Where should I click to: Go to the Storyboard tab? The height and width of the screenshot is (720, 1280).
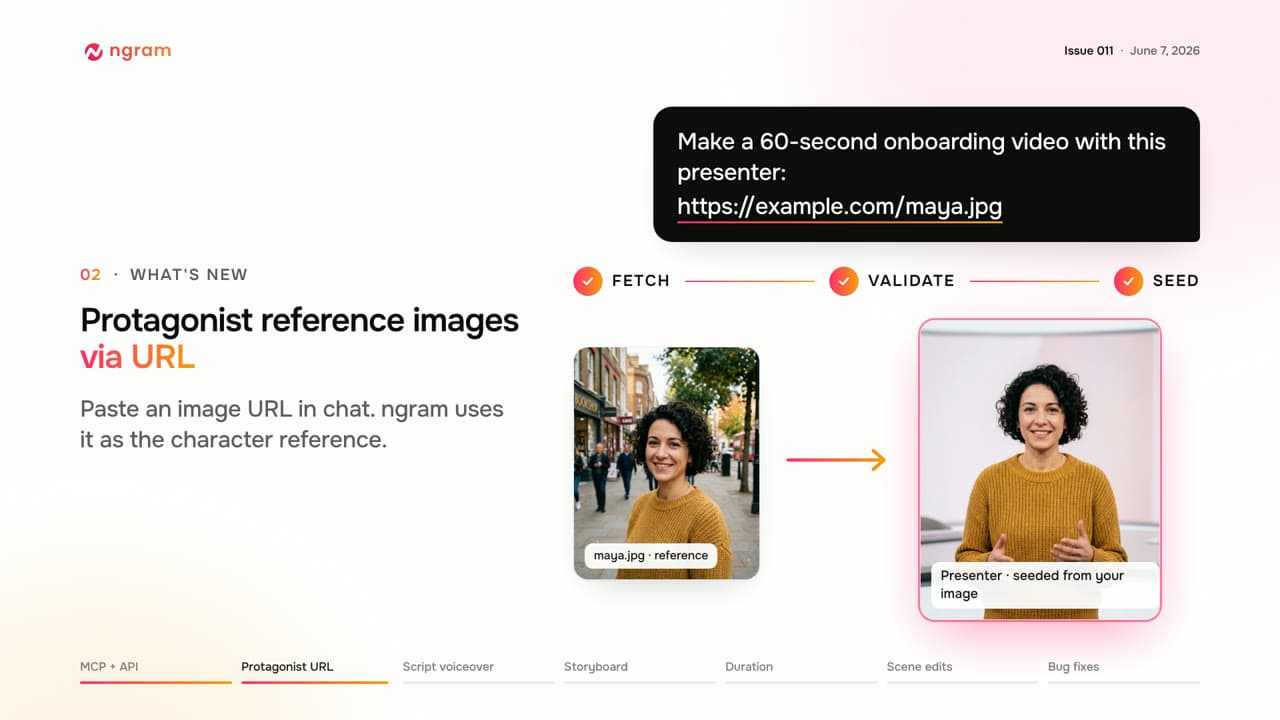(640, 670)
